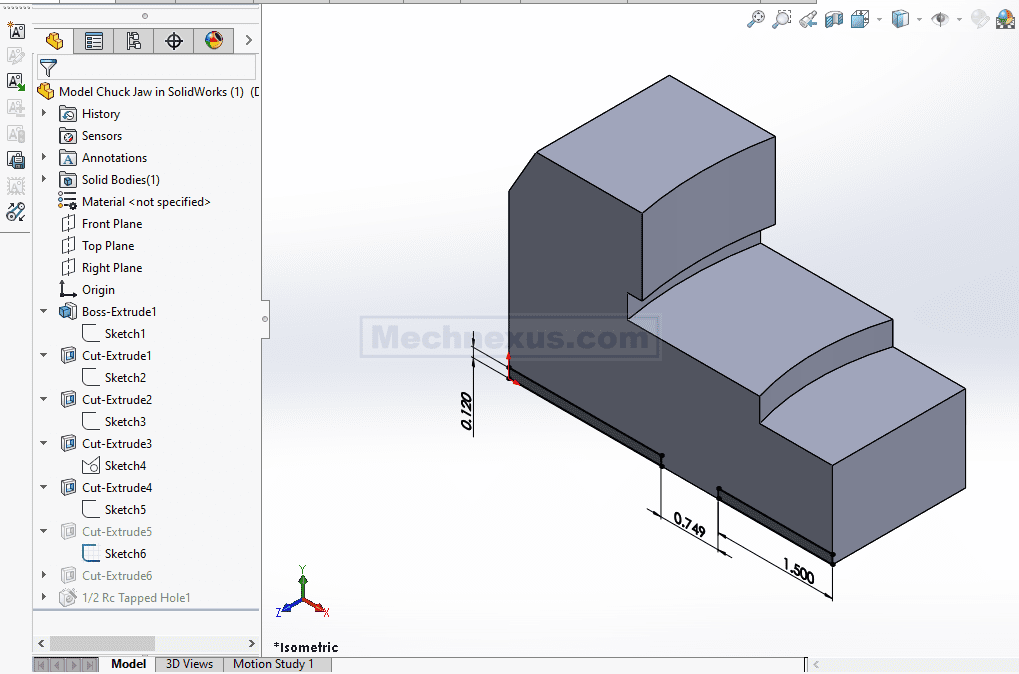Open the Display Style dropdown arrow
Image resolution: width=1019 pixels, height=674 pixels.
919,19
